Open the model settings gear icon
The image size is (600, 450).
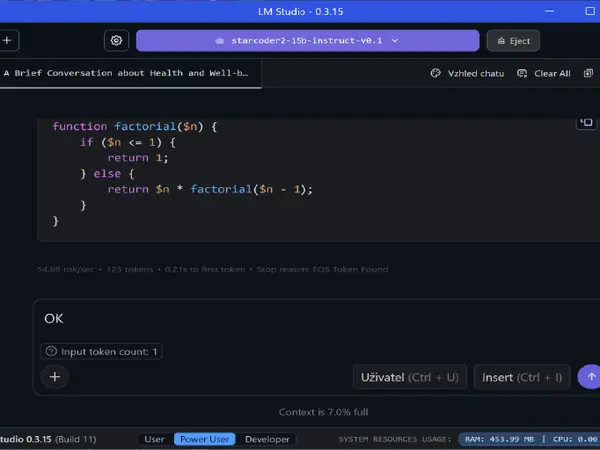(116, 40)
